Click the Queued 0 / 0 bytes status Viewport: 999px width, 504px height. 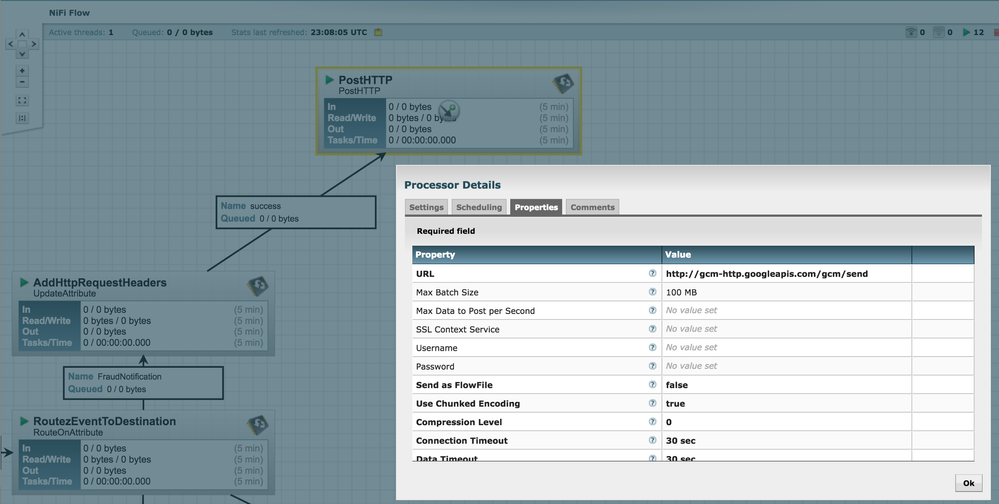pos(172,32)
